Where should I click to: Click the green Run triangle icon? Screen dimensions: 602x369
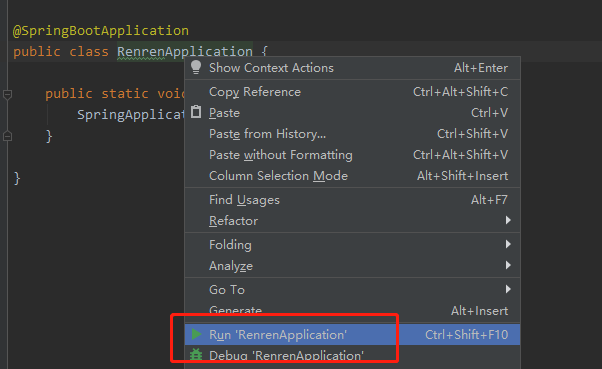click(x=196, y=334)
